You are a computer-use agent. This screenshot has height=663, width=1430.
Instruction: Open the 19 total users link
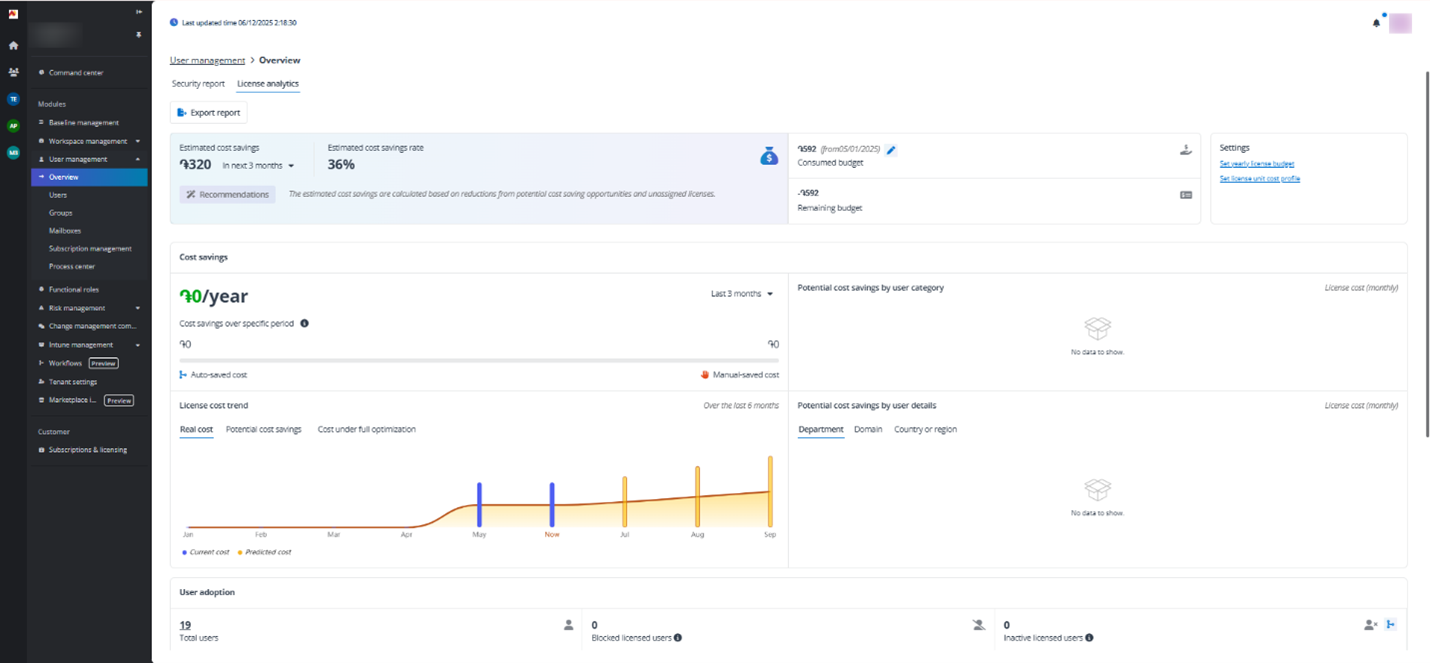coord(185,625)
